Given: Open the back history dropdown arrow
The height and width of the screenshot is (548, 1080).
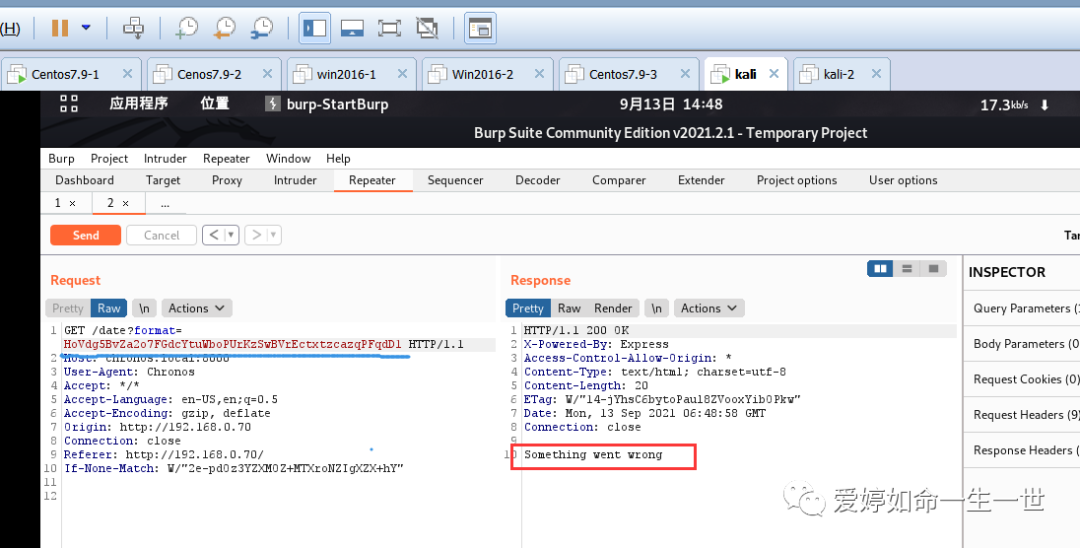Looking at the screenshot, I should pos(231,235).
